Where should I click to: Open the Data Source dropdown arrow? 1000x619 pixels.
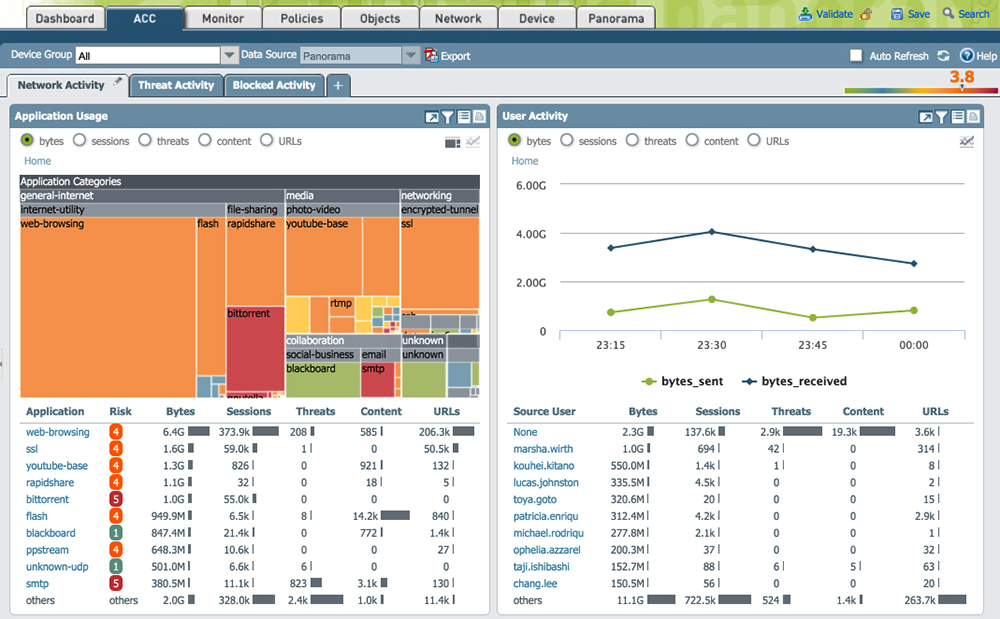tap(411, 55)
